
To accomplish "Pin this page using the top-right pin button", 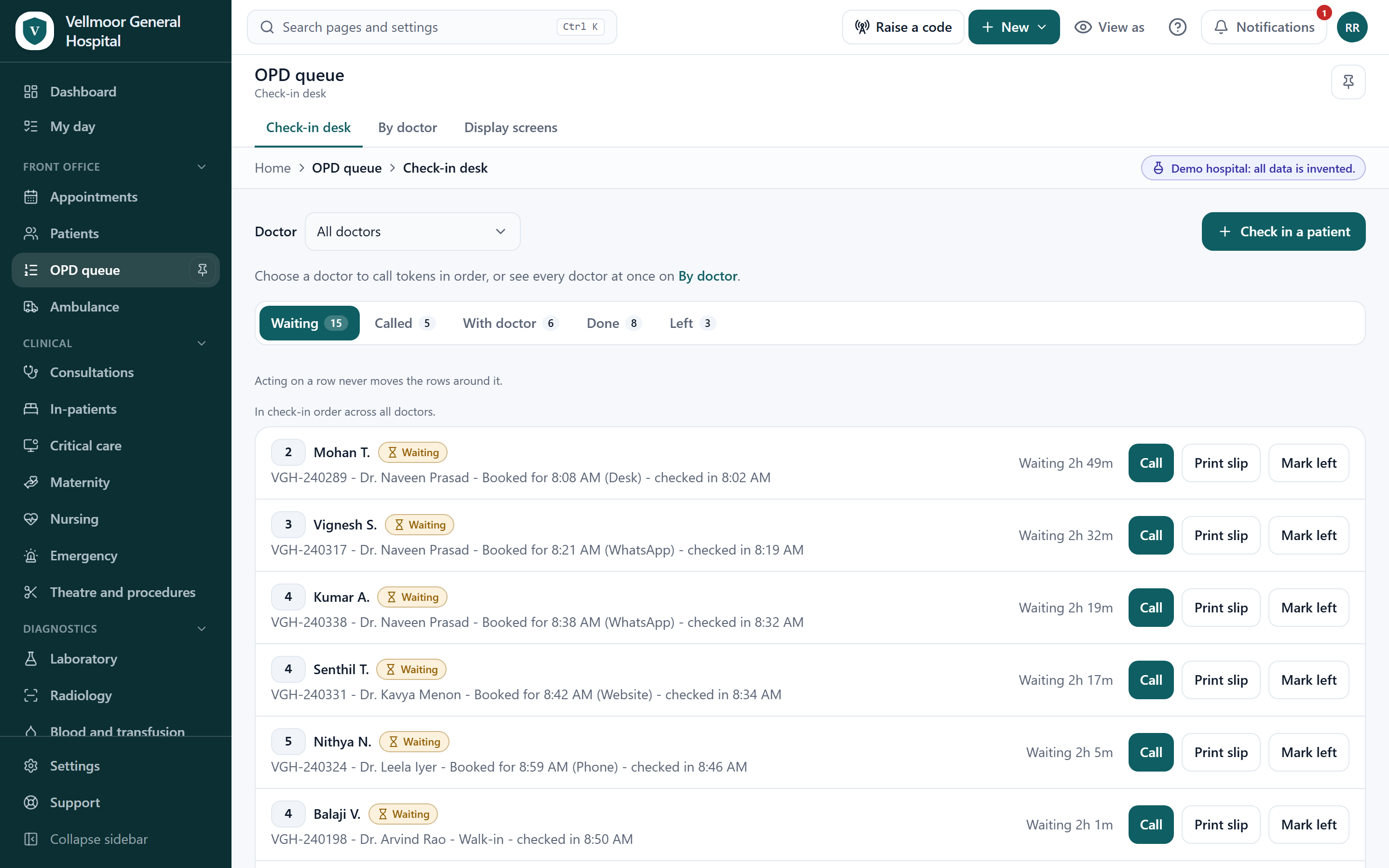I will pos(1348,81).
